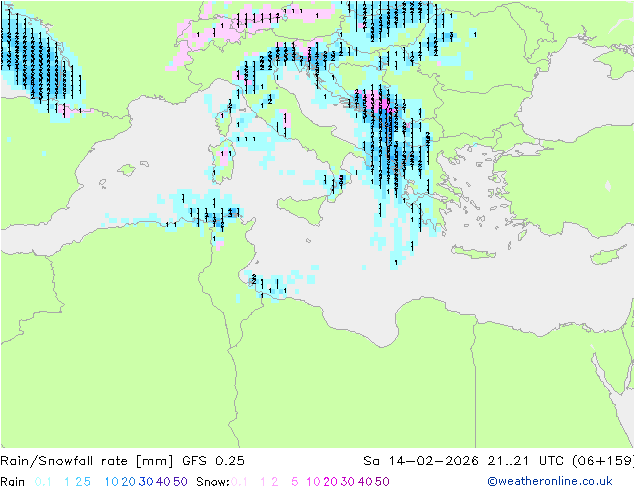Click the island of Sicily on map

coord(304,209)
